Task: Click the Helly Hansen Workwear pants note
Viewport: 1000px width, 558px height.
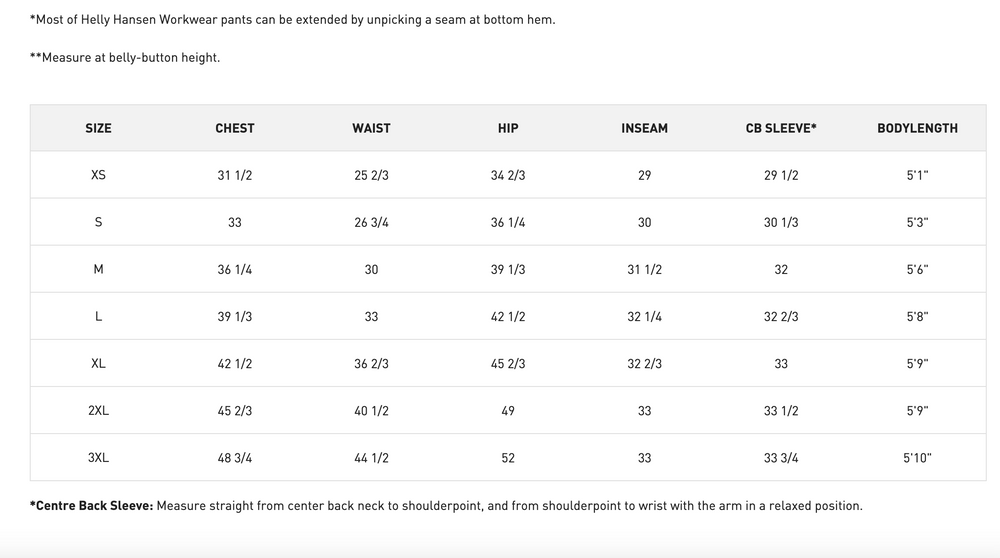Action: click(293, 20)
